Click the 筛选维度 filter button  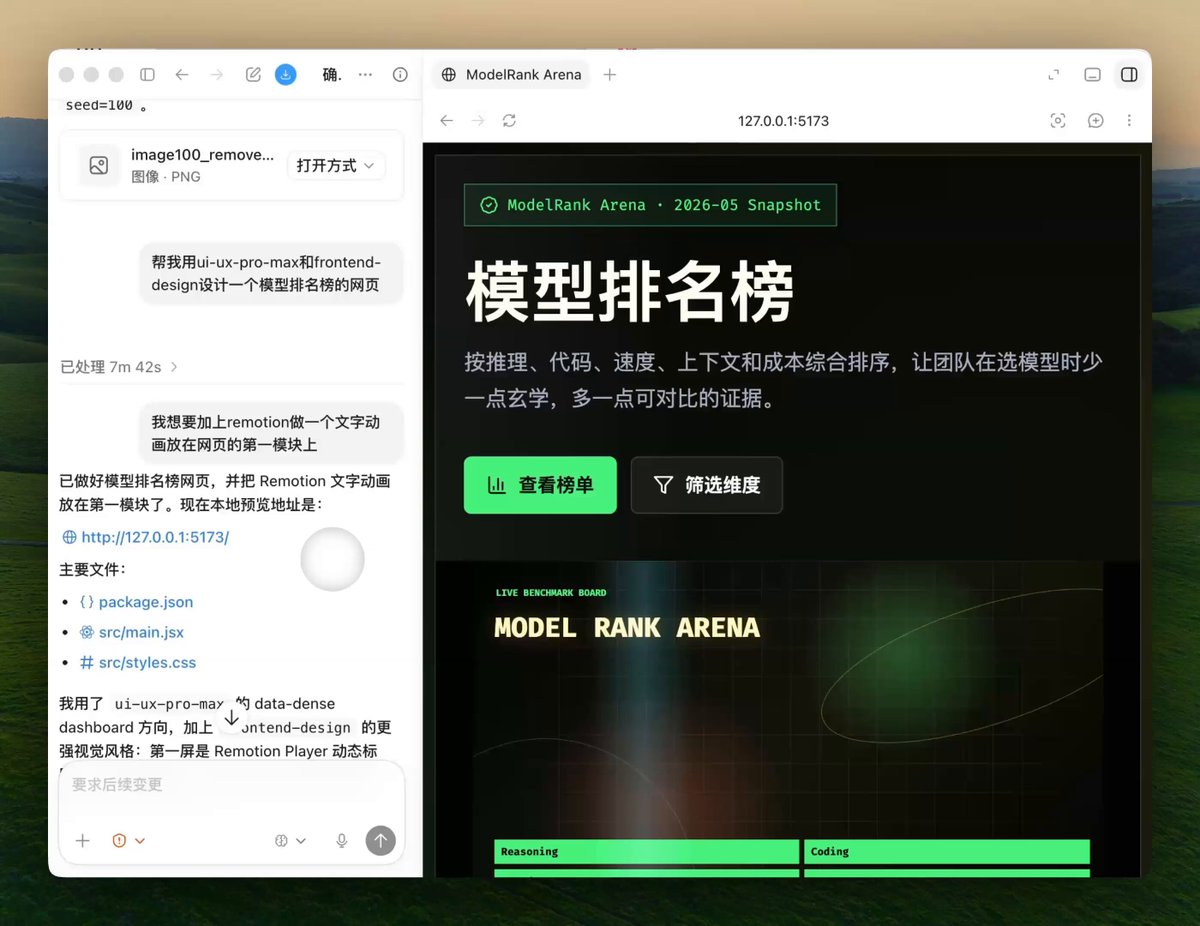(707, 485)
